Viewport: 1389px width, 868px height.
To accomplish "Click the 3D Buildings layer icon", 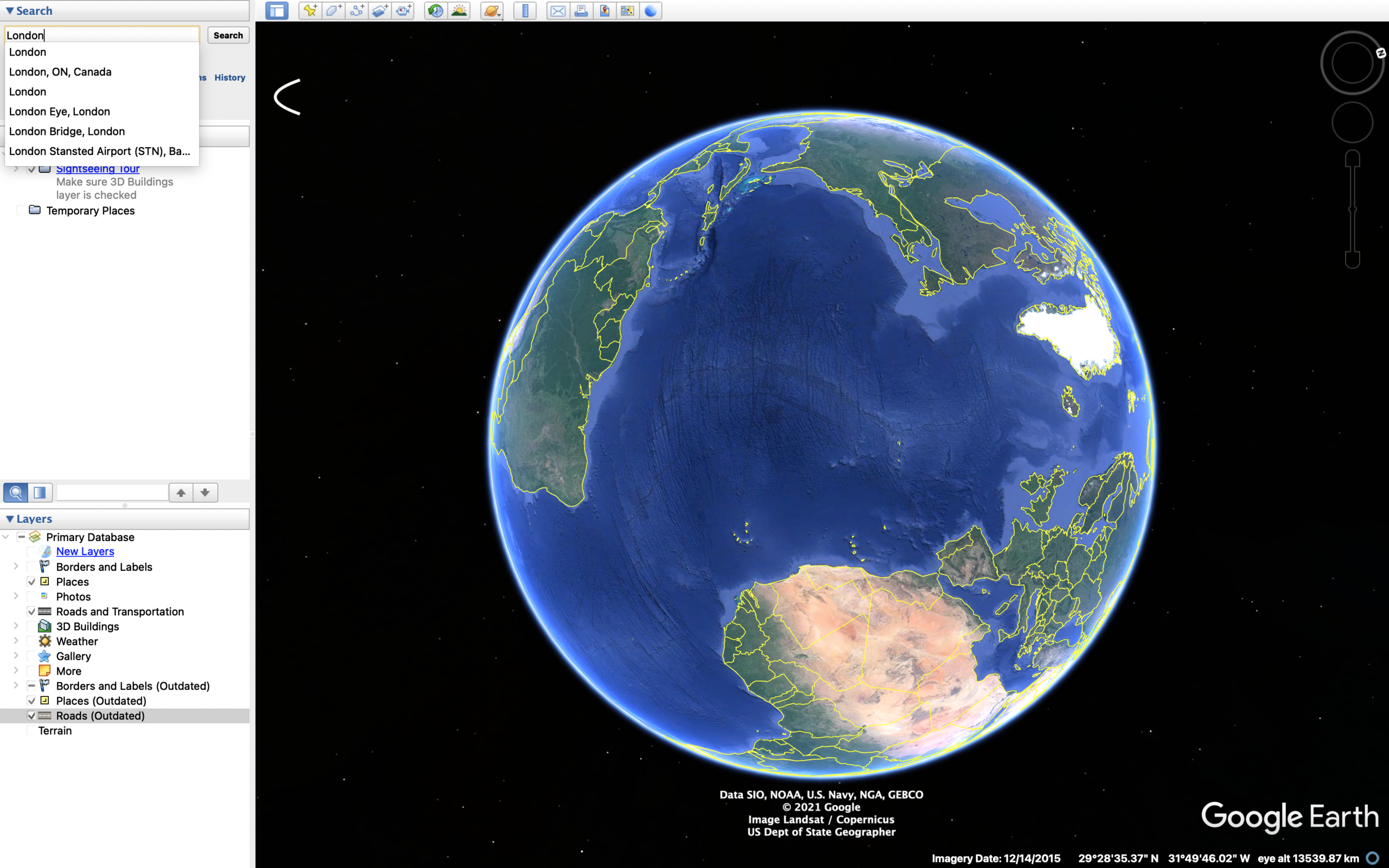I will coord(45,626).
